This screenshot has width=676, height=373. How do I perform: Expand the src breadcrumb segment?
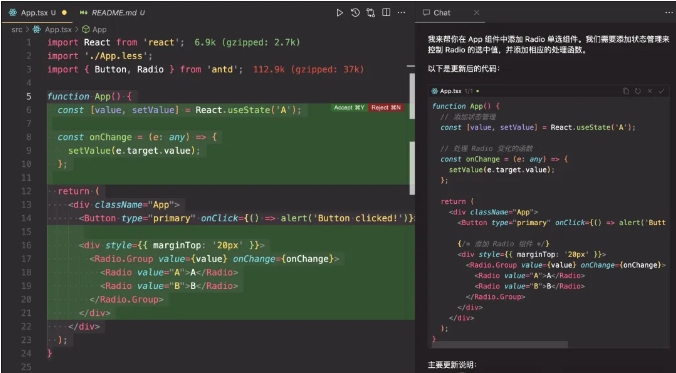tap(17, 29)
